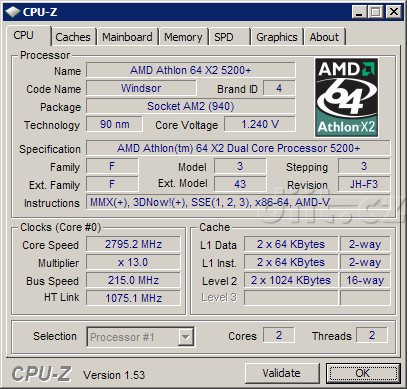The image size is (407, 389).
Task: Click the Core Voltage value box
Action: [260, 124]
